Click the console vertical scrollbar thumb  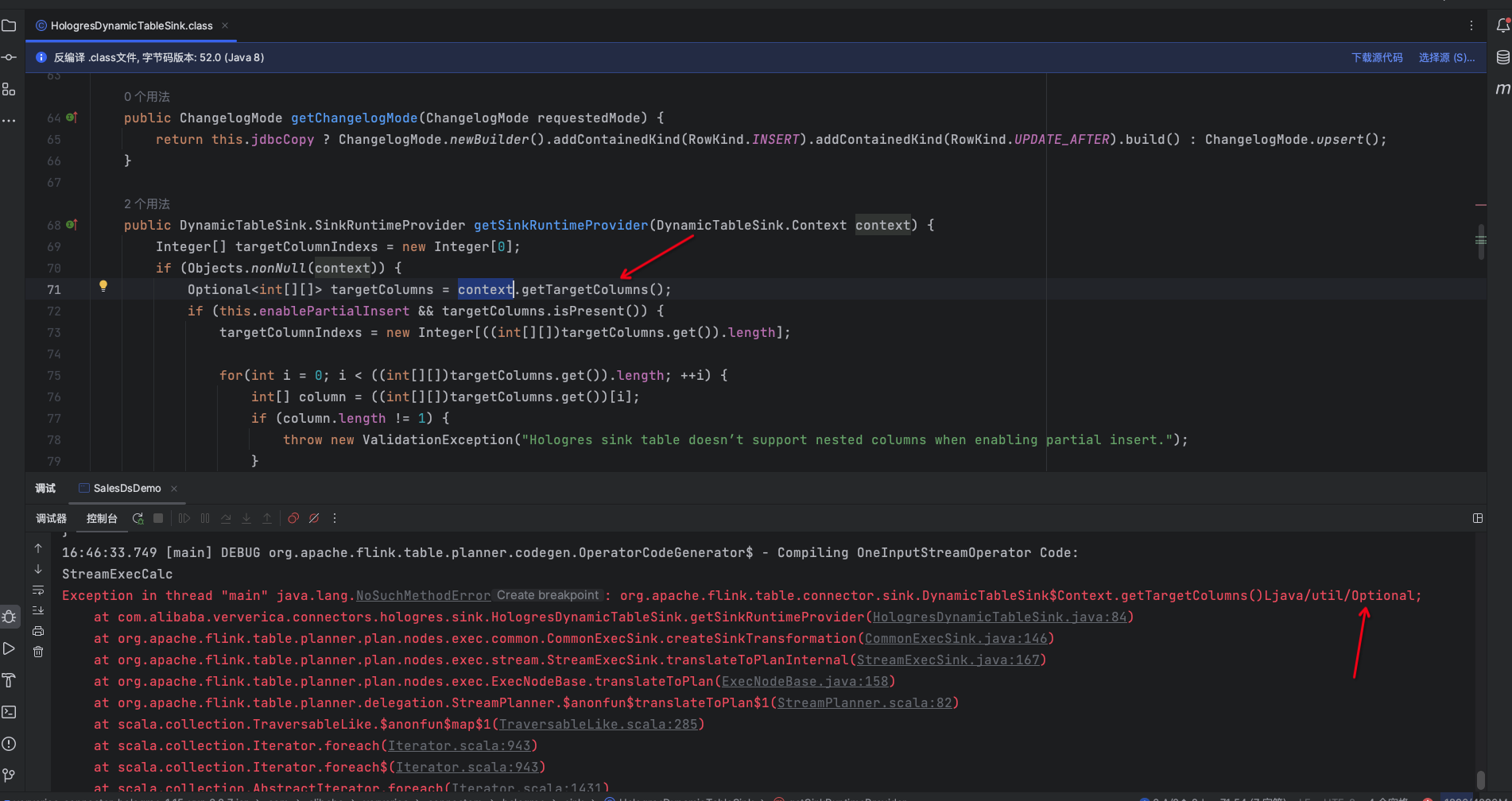(1480, 780)
